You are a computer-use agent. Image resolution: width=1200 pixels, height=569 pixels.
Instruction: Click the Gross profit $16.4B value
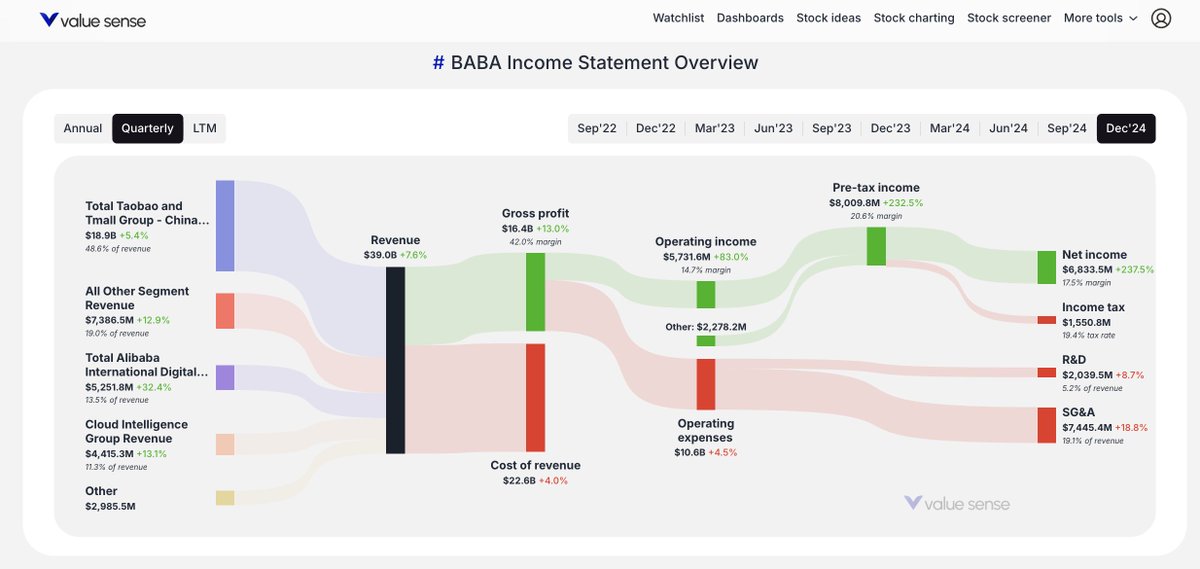[x=519, y=229]
